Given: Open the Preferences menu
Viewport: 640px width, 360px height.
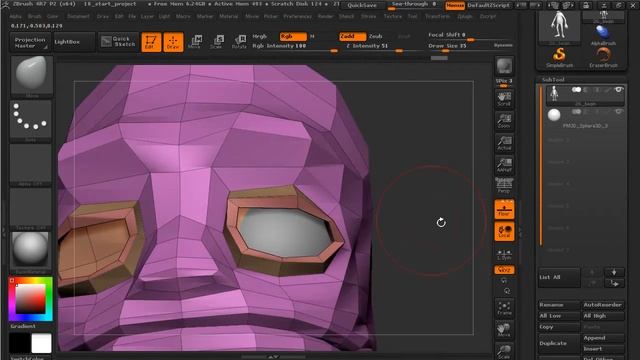Looking at the screenshot, I should tap(297, 16).
